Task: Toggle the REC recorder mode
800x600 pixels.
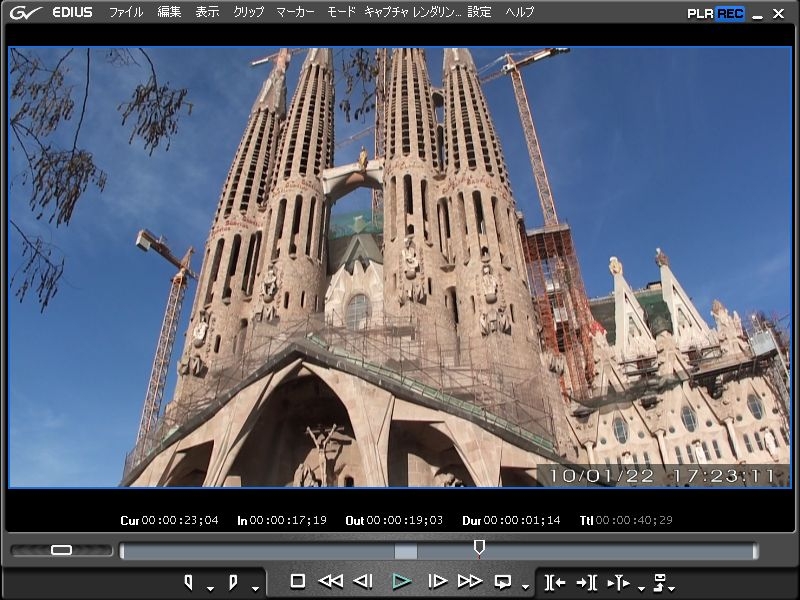Action: [x=730, y=13]
